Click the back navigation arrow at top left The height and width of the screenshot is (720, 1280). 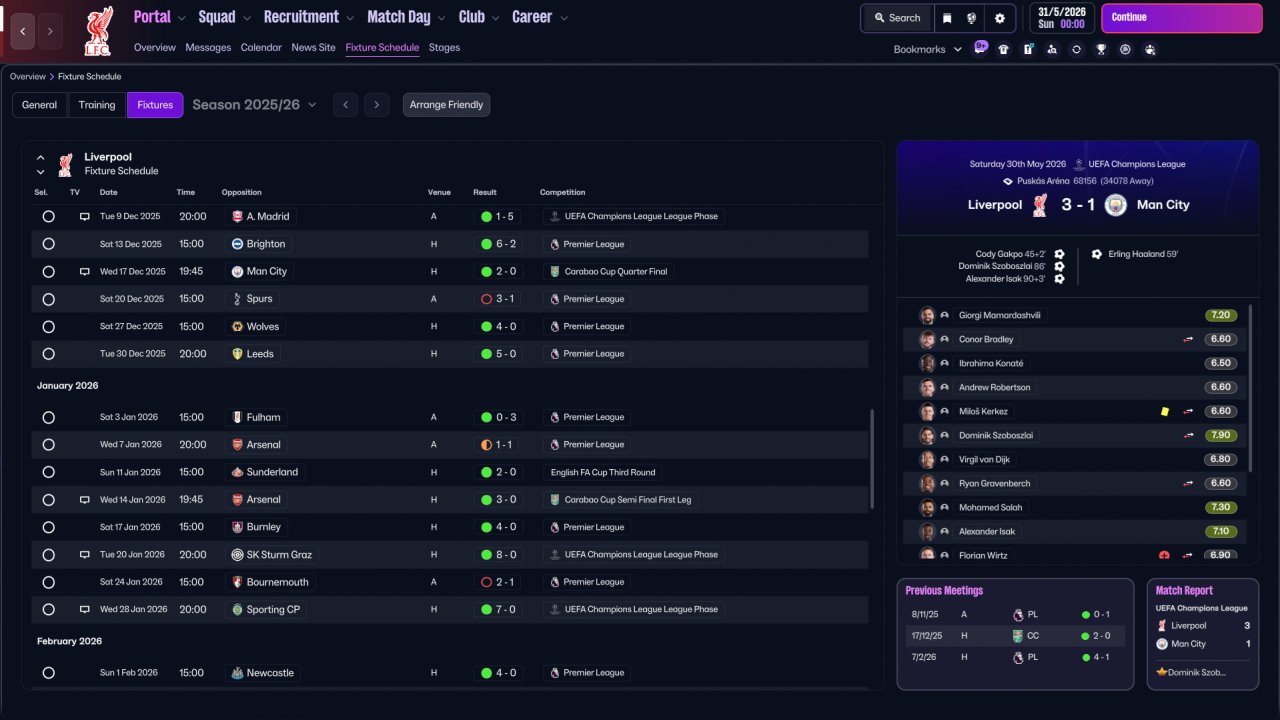(23, 31)
